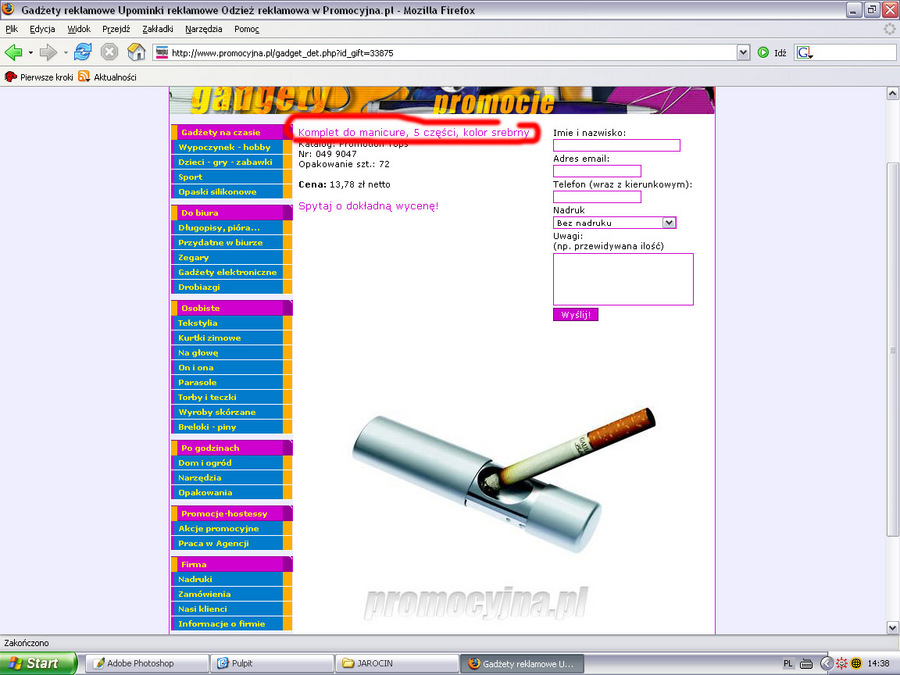Image resolution: width=900 pixels, height=675 pixels.
Task: Open the Zakładki menu
Action: [x=157, y=29]
